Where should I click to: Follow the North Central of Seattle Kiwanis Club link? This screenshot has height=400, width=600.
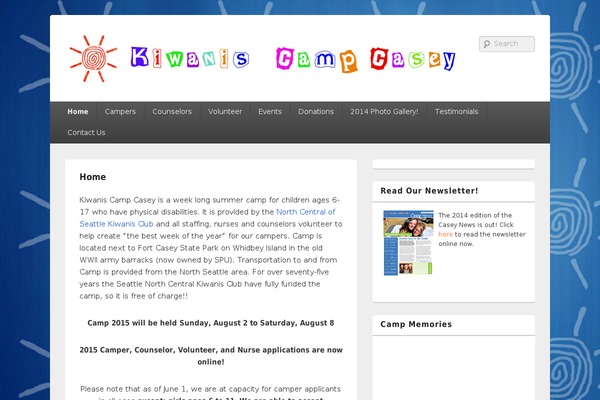[x=207, y=218]
